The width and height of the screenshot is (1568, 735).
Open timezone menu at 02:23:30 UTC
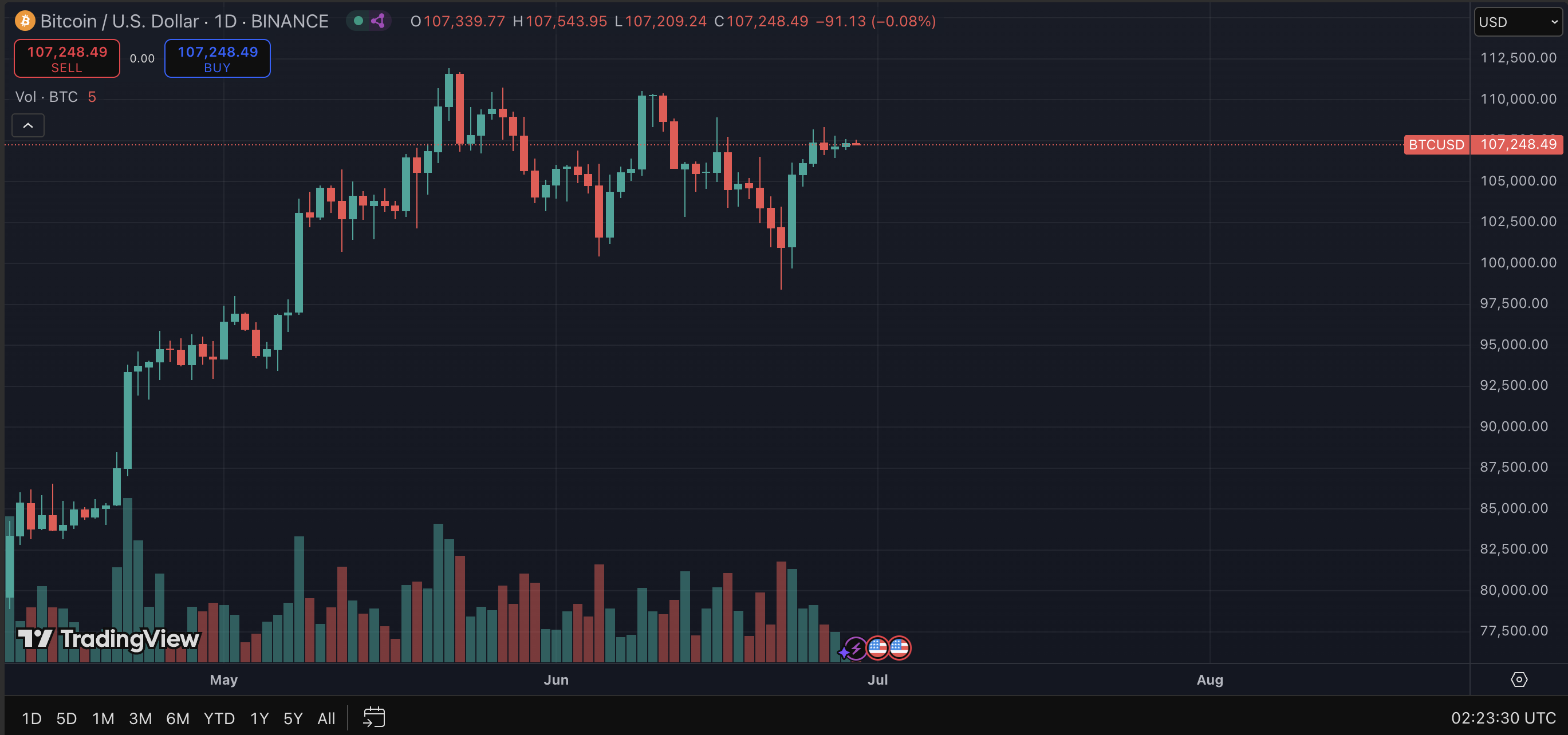tap(1503, 718)
